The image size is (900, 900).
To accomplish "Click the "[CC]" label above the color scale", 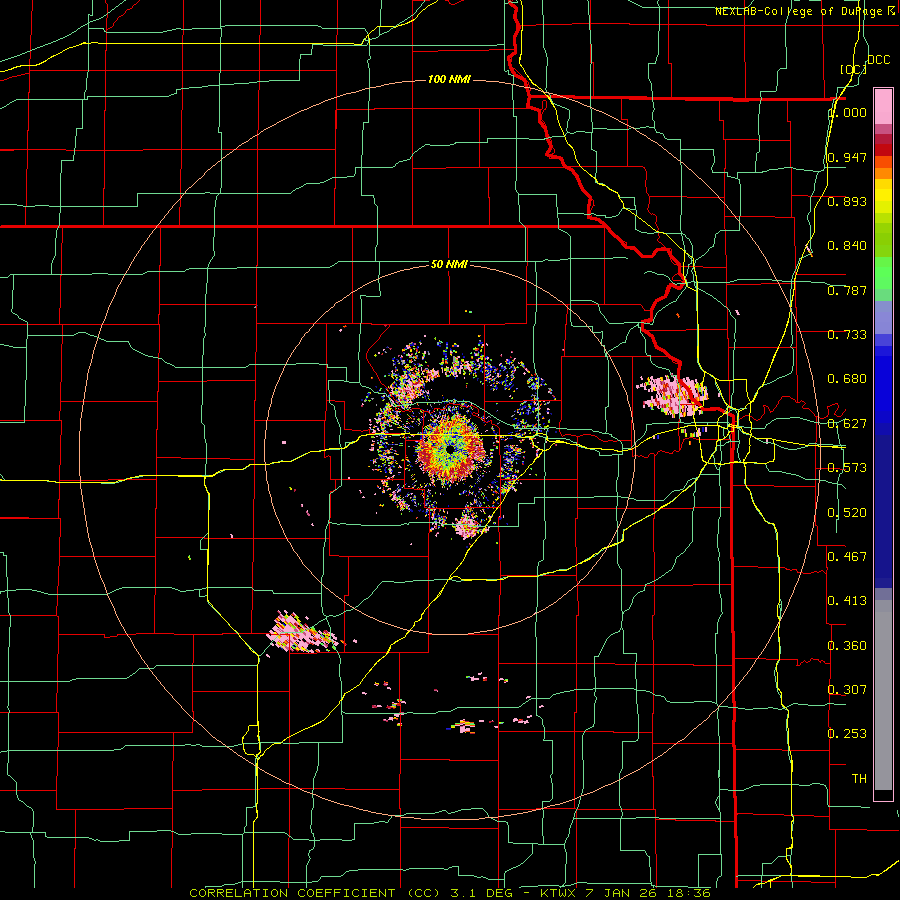I will [x=853, y=69].
